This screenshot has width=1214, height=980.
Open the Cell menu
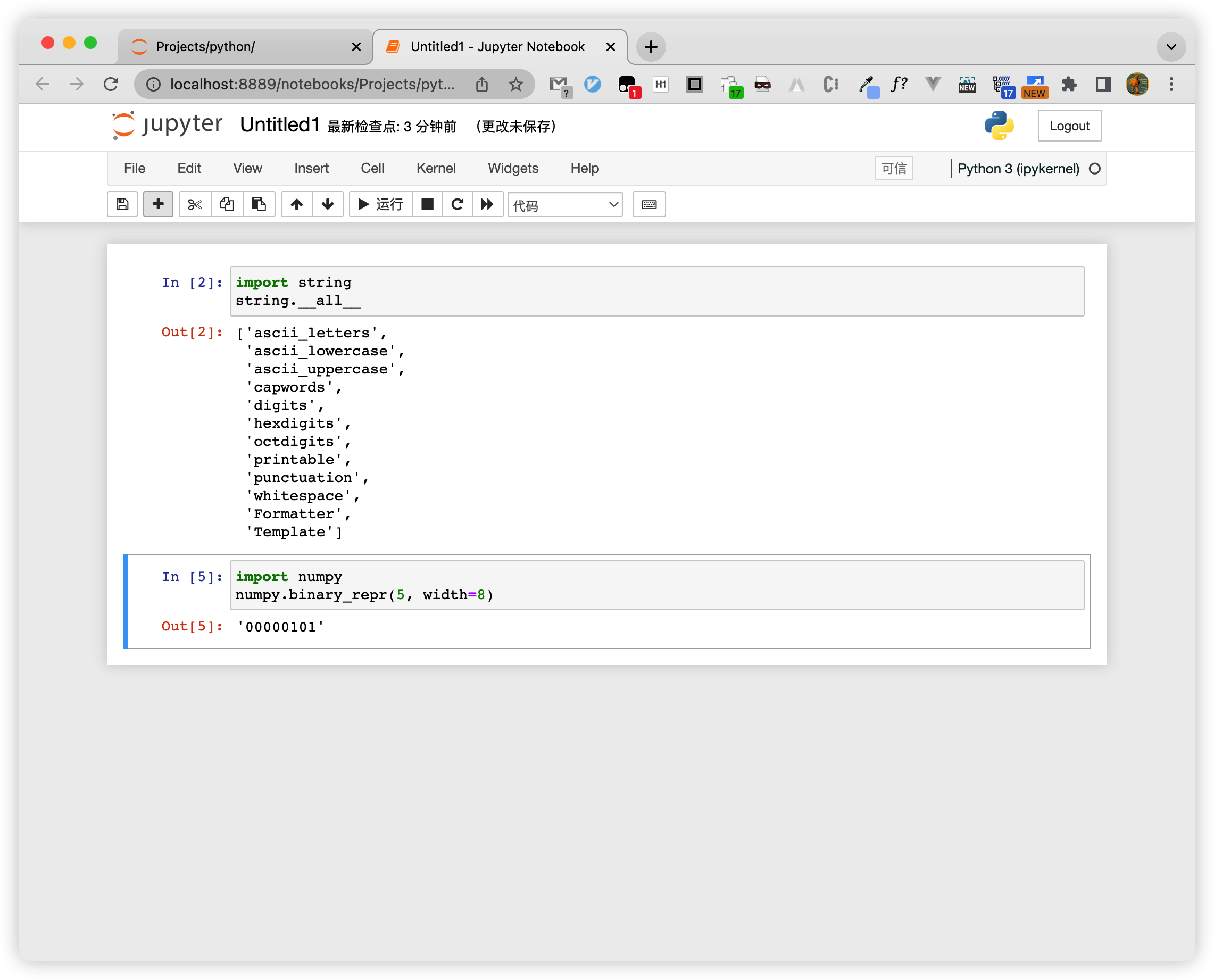tap(372, 168)
